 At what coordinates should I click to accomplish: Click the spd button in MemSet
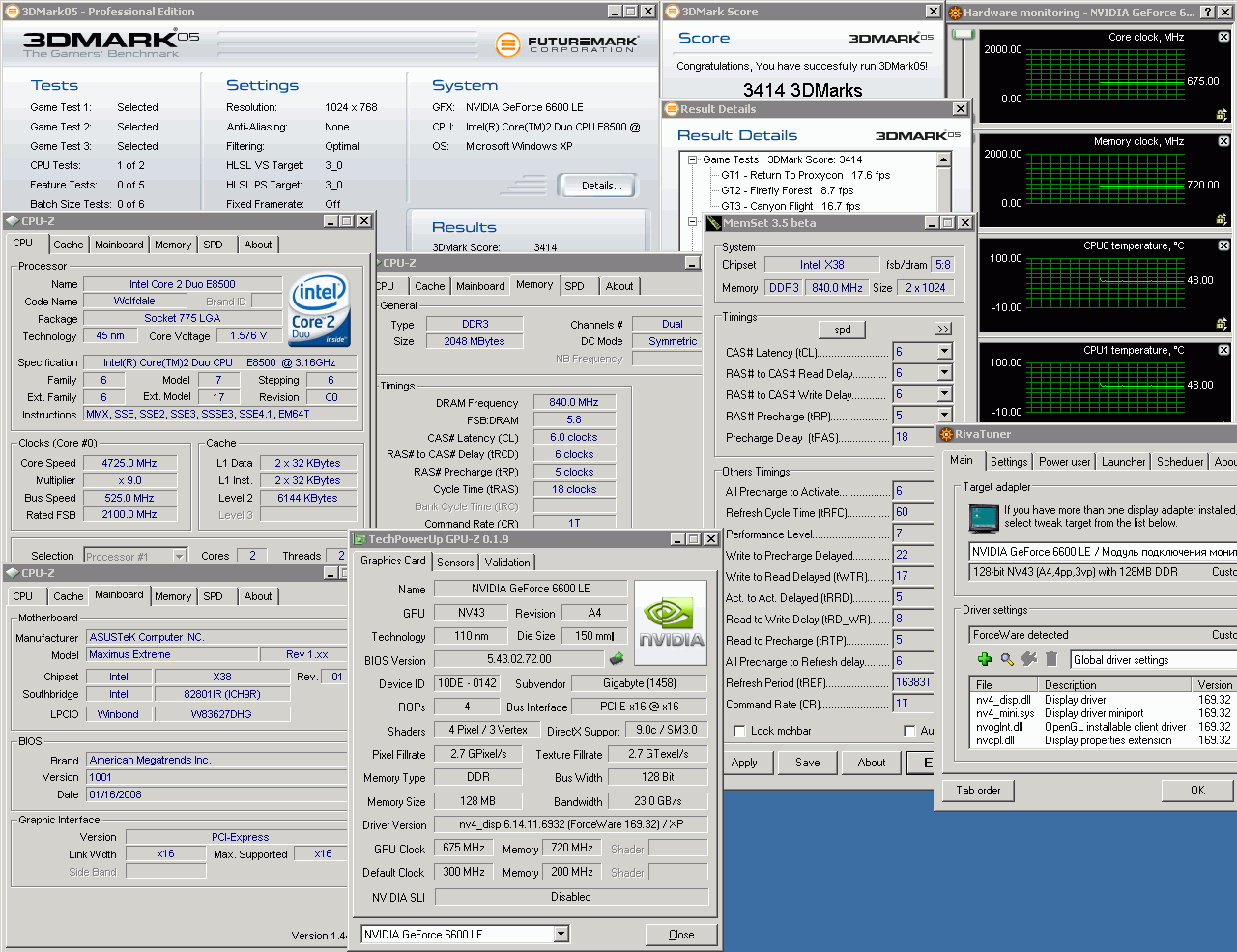tap(843, 330)
